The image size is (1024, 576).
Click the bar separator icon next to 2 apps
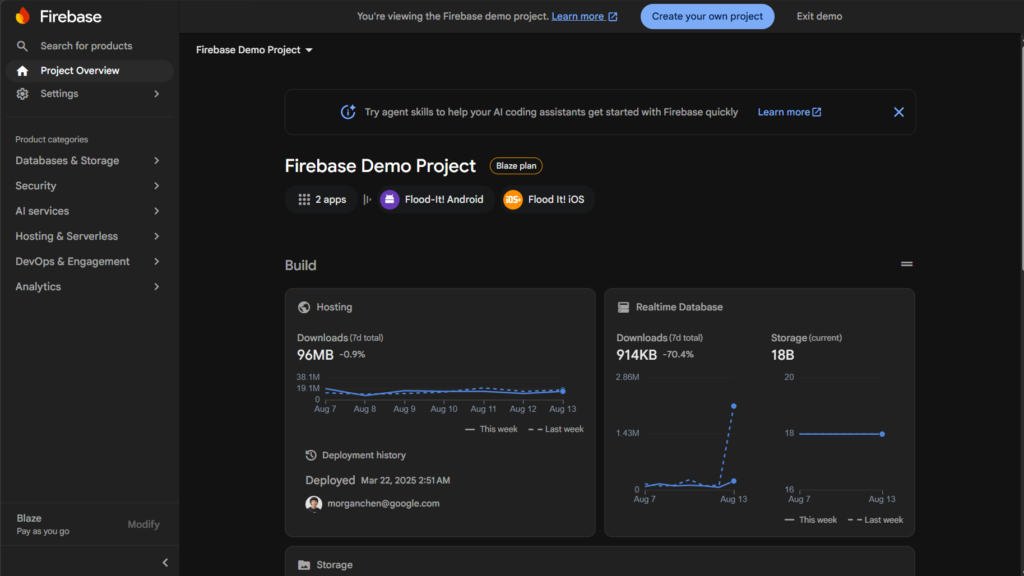[x=367, y=199]
